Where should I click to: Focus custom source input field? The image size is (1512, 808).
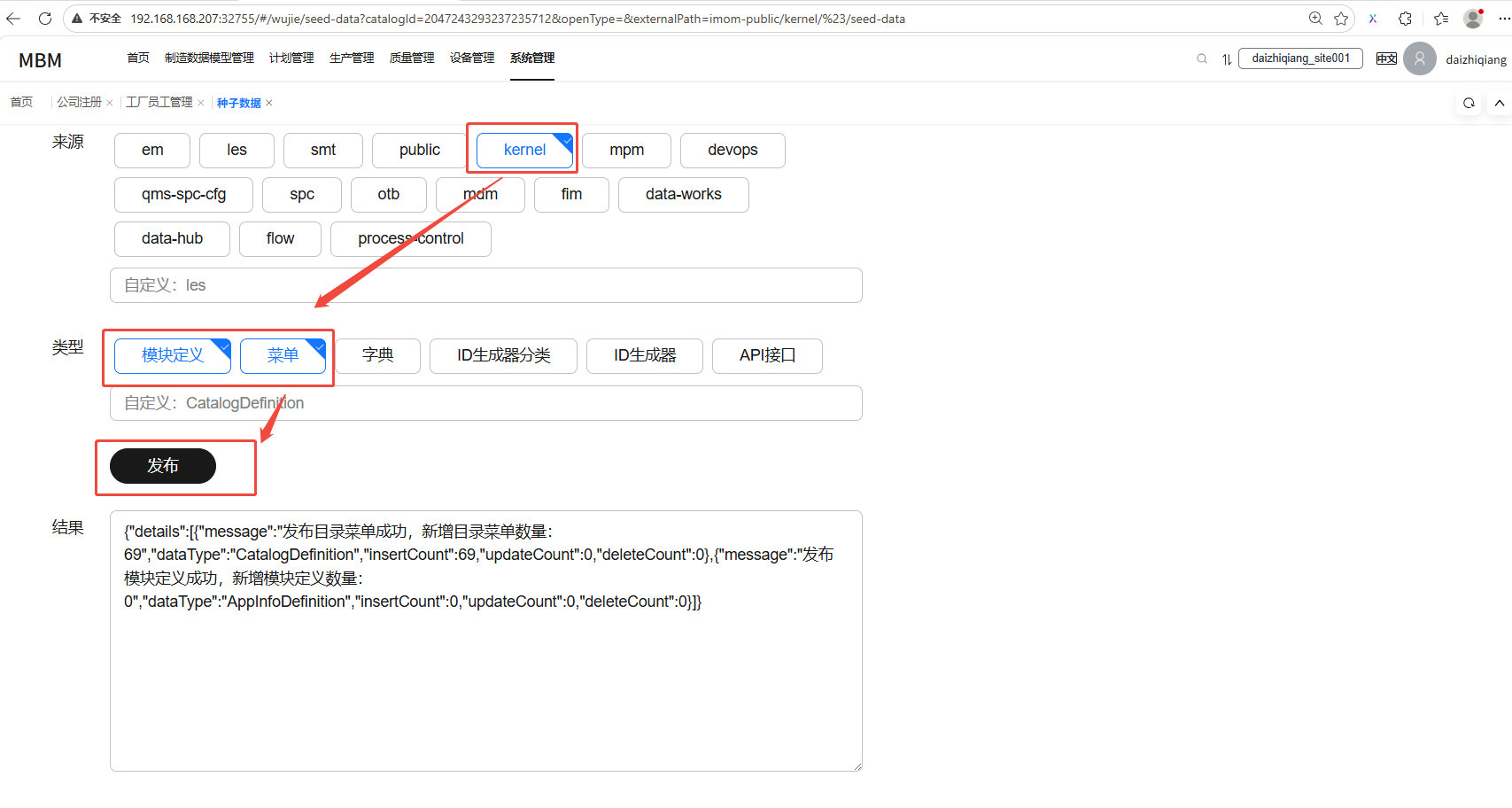(x=486, y=285)
